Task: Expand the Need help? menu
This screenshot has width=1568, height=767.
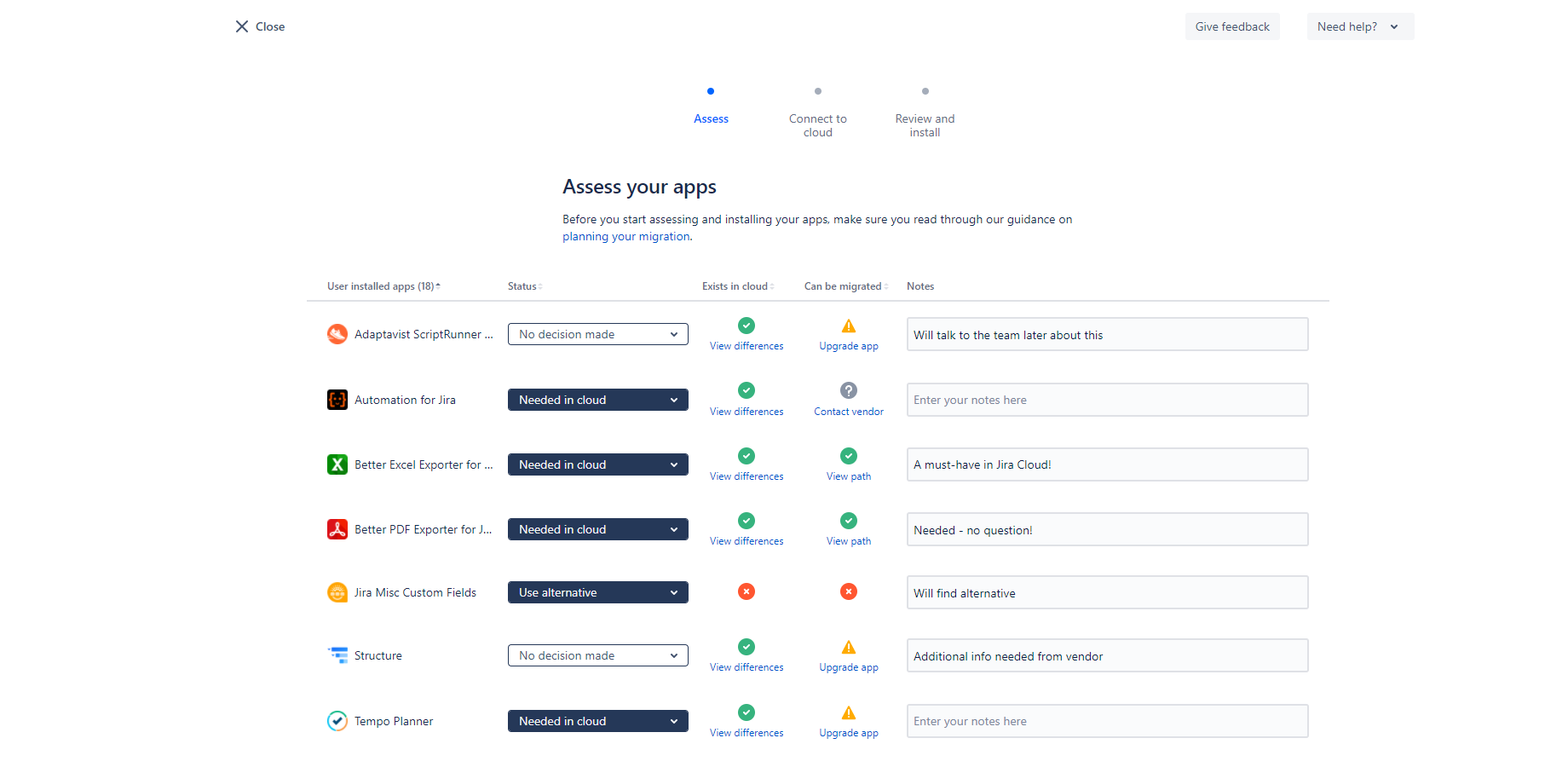Action: pos(1360,26)
